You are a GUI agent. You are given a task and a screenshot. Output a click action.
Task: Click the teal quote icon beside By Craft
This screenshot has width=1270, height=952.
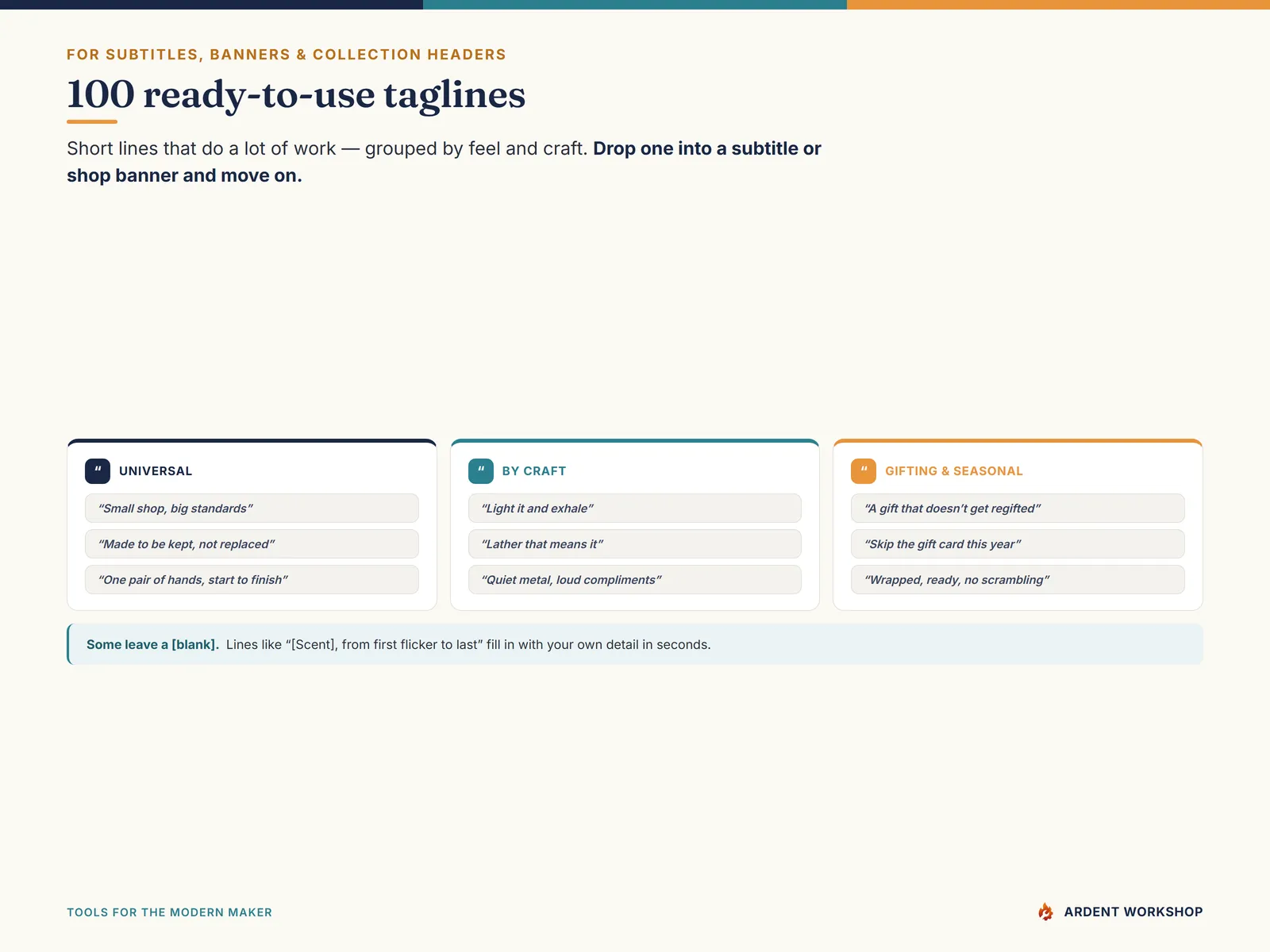pyautogui.click(x=481, y=471)
